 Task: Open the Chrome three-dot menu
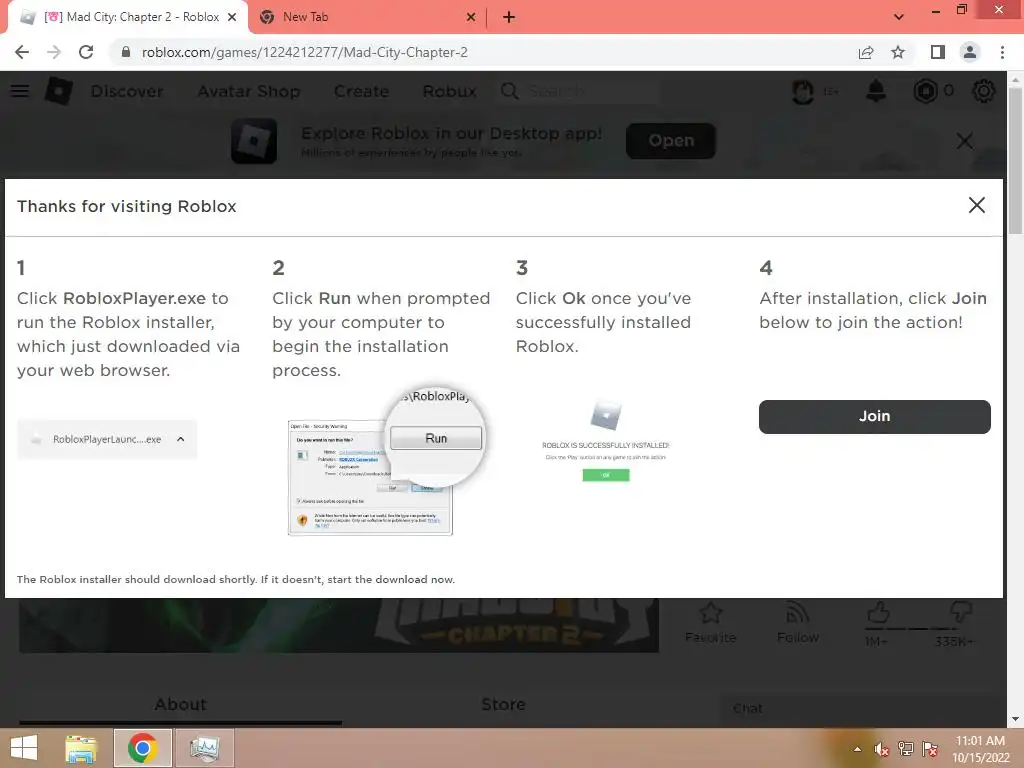click(1002, 52)
